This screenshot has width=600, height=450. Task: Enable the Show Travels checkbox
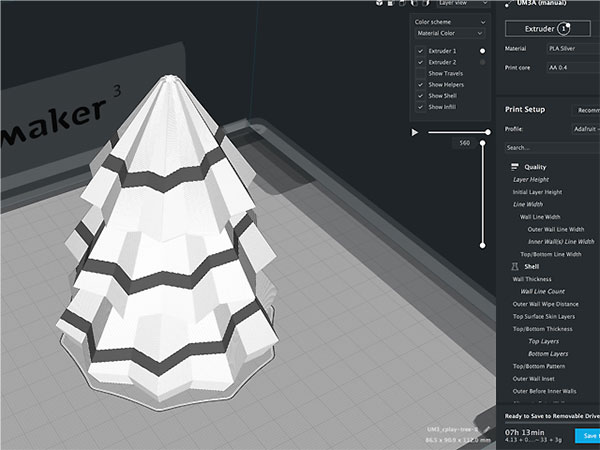click(420, 73)
